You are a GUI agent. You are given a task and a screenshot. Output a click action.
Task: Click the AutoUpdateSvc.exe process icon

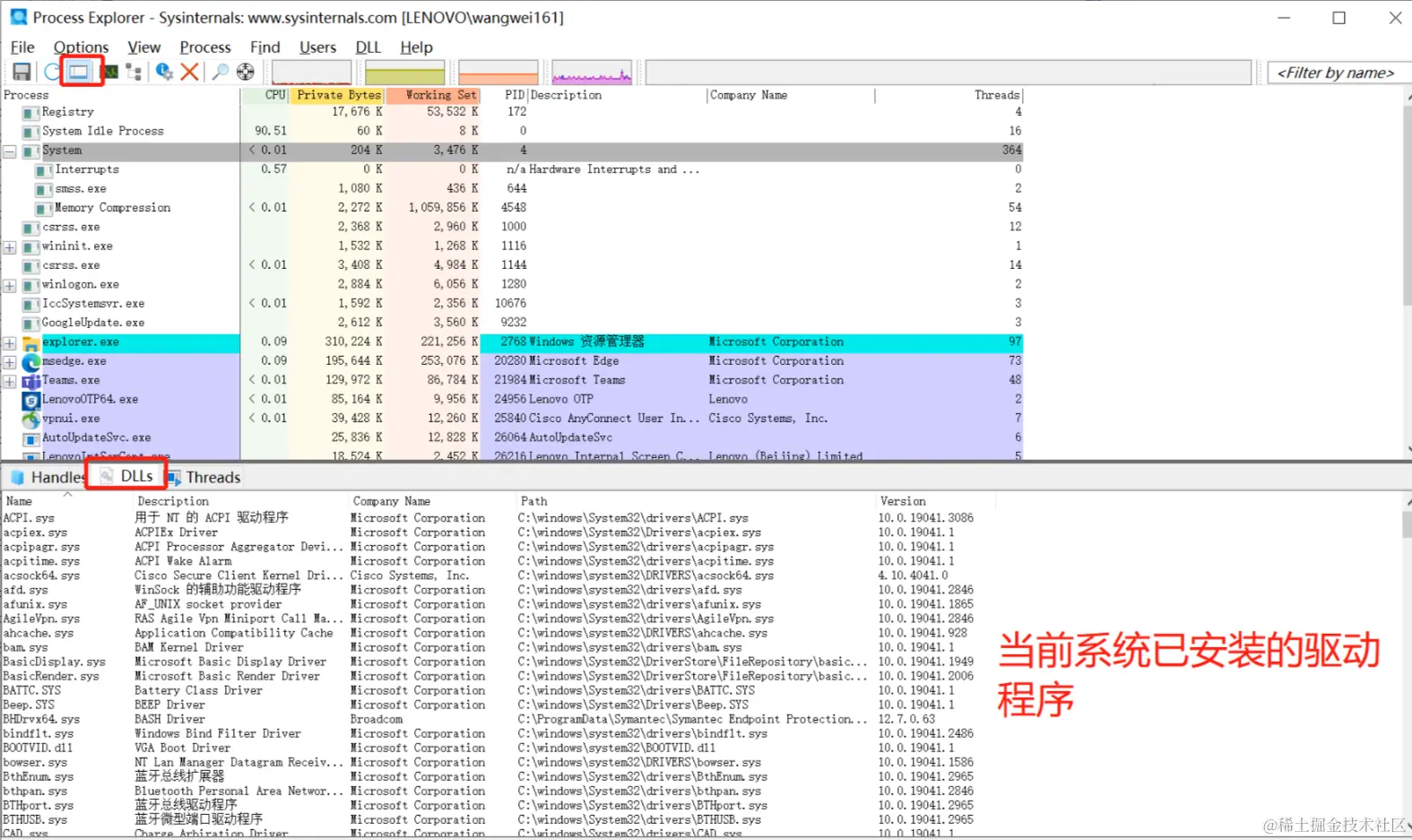pyautogui.click(x=31, y=438)
